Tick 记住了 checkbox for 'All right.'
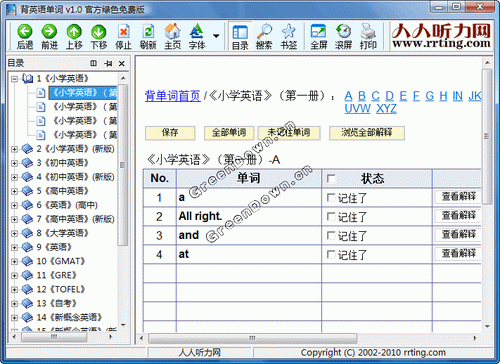 [331, 217]
